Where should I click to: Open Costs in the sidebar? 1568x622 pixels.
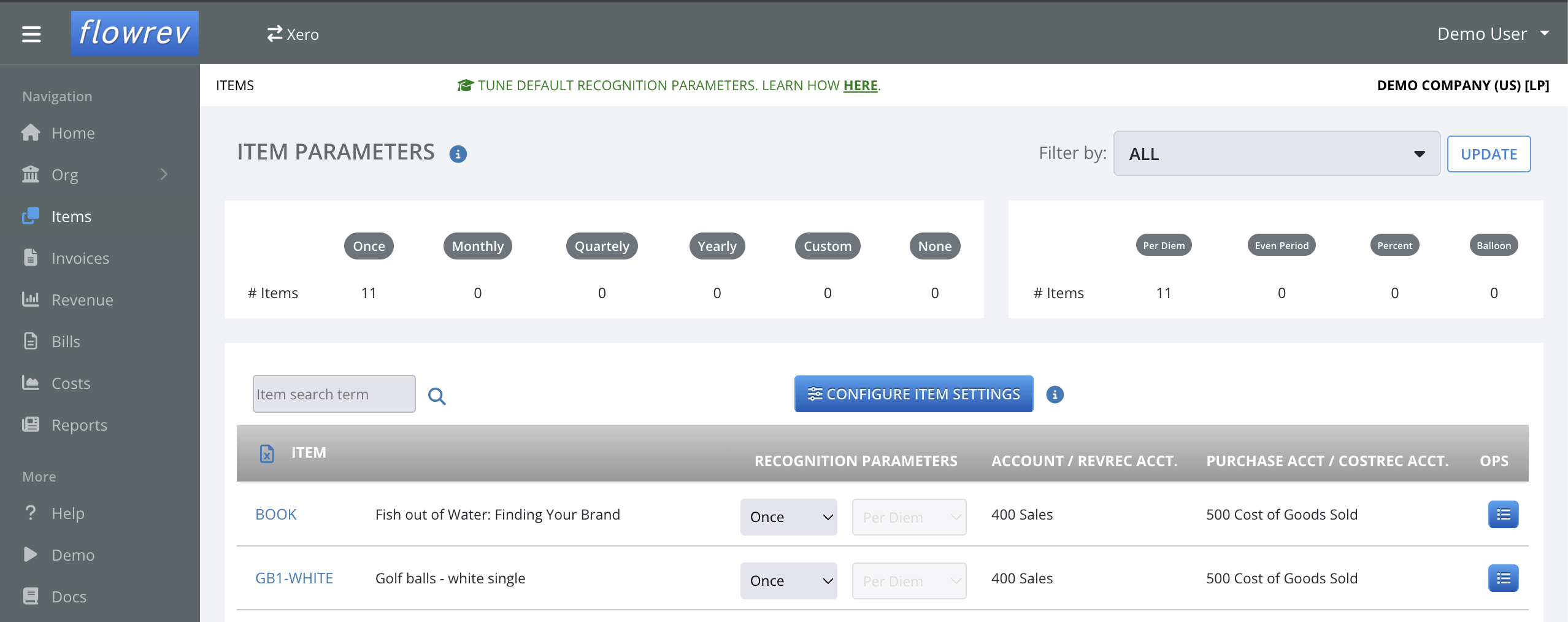[x=71, y=383]
